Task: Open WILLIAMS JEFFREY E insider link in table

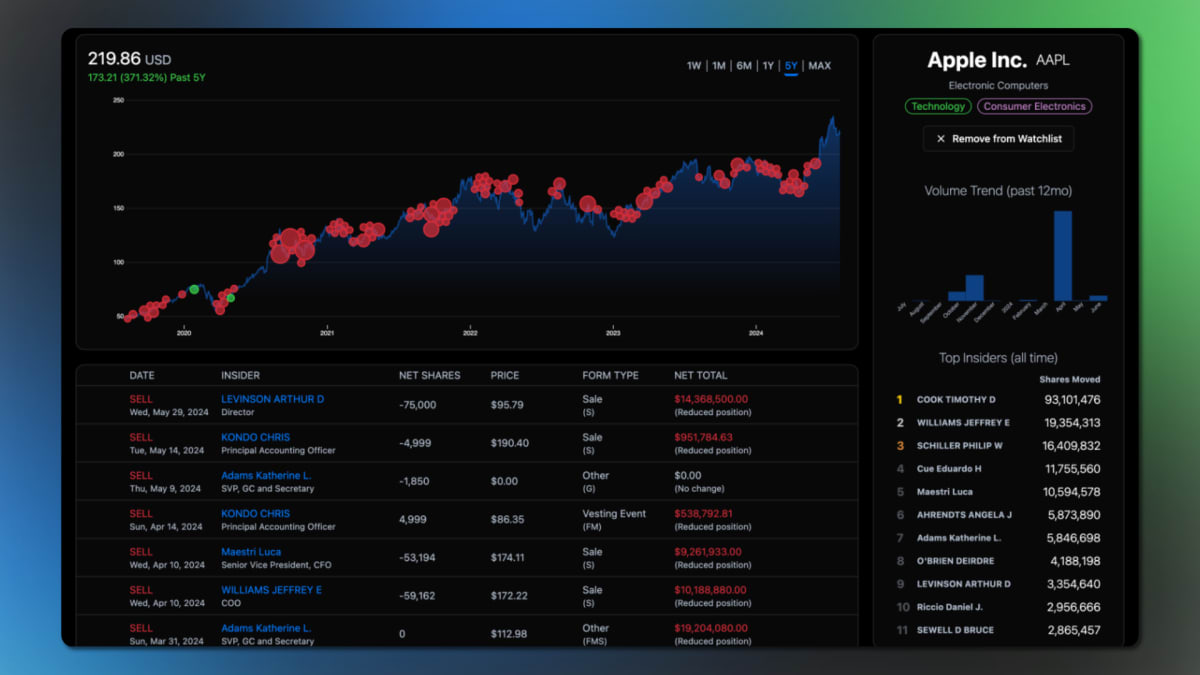Action: point(271,590)
